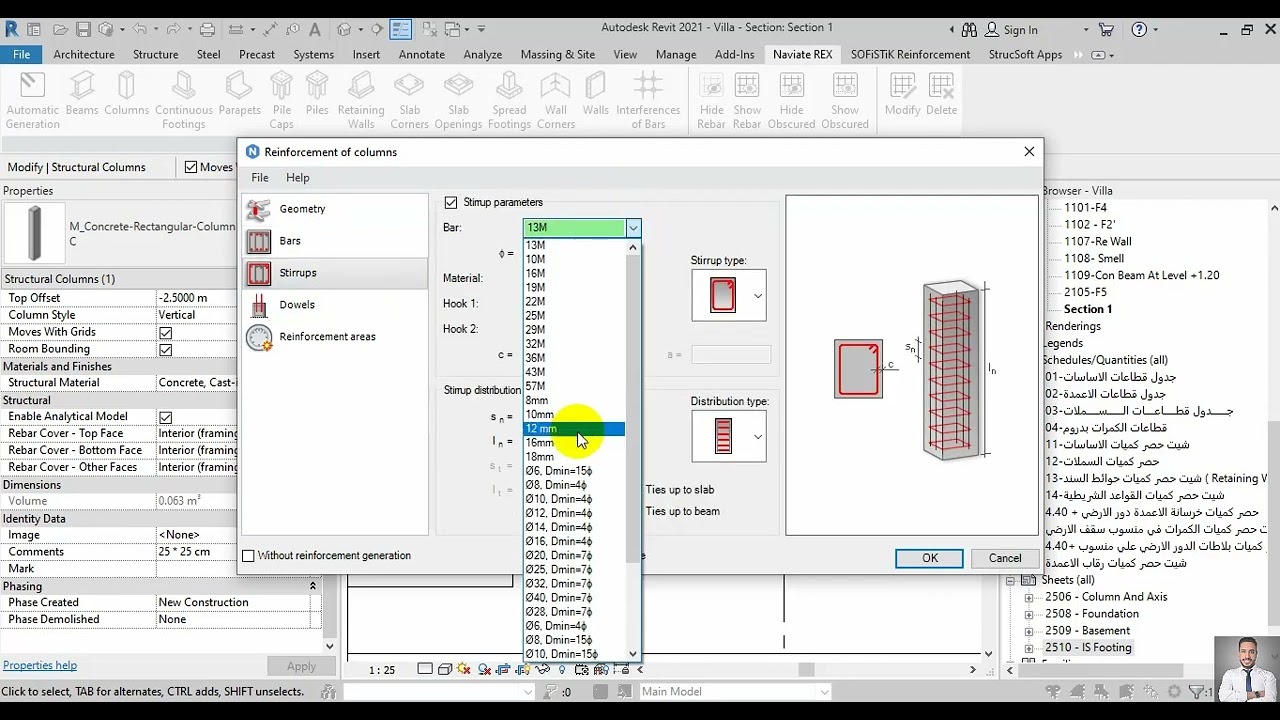
Task: Click the Interferences of Bars tool
Action: click(648, 100)
